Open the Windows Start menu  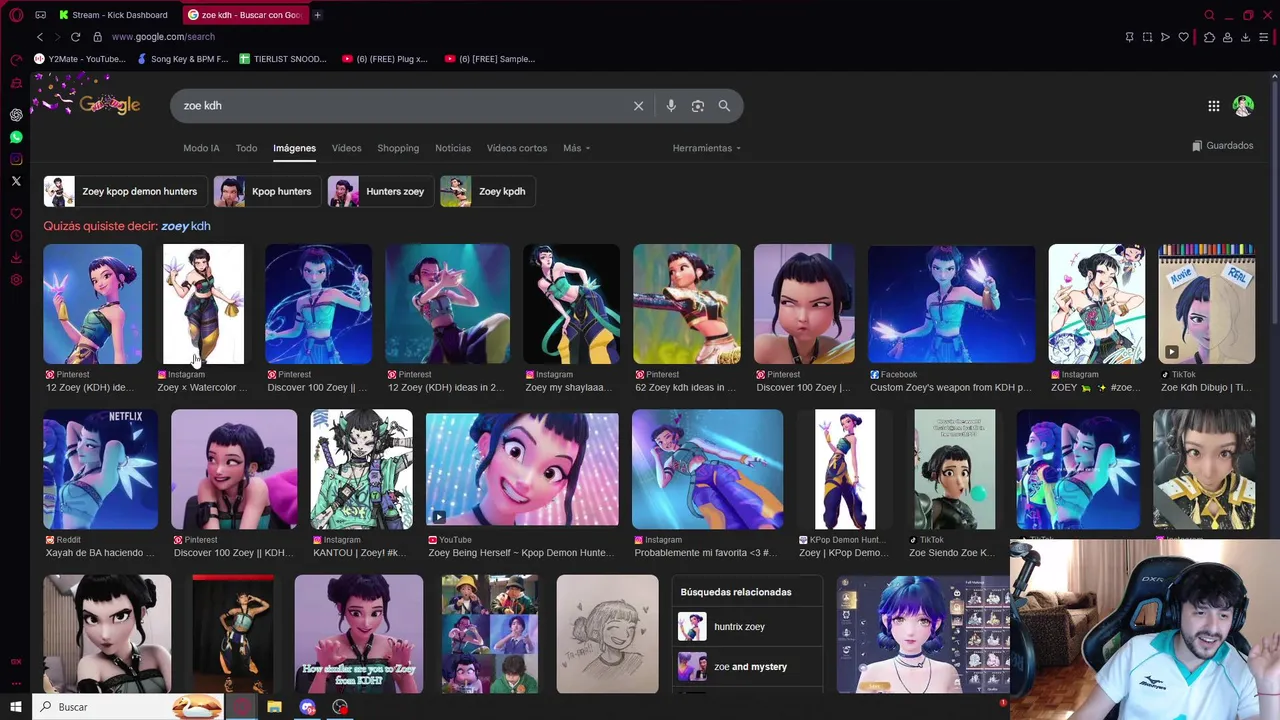point(16,707)
